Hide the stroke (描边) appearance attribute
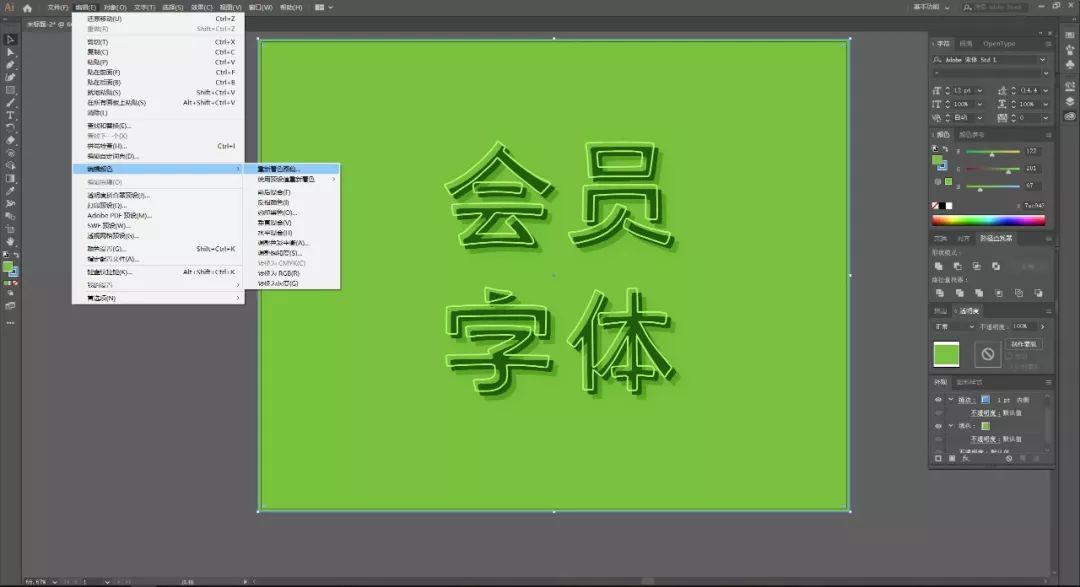Viewport: 1080px width, 587px height. click(x=938, y=399)
